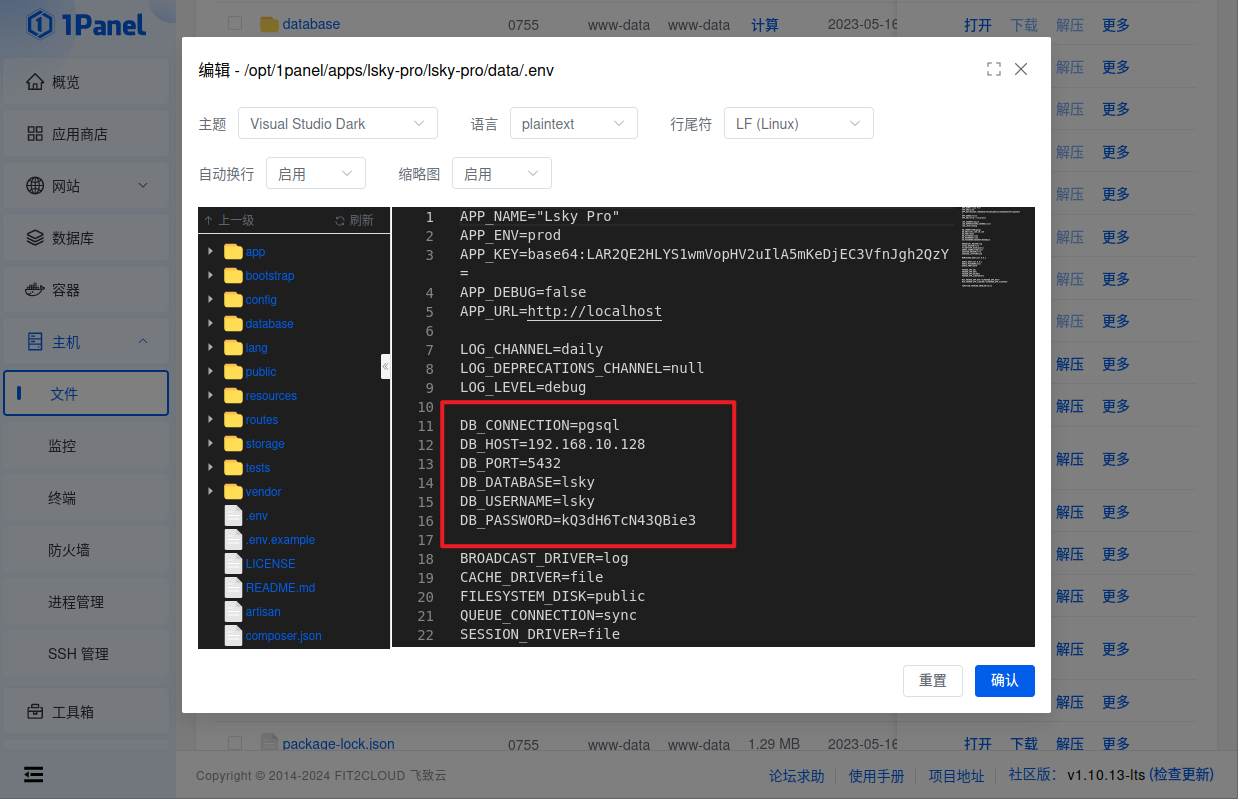Collapse file tree panel with the « handle
The height and width of the screenshot is (799, 1238).
coord(385,366)
